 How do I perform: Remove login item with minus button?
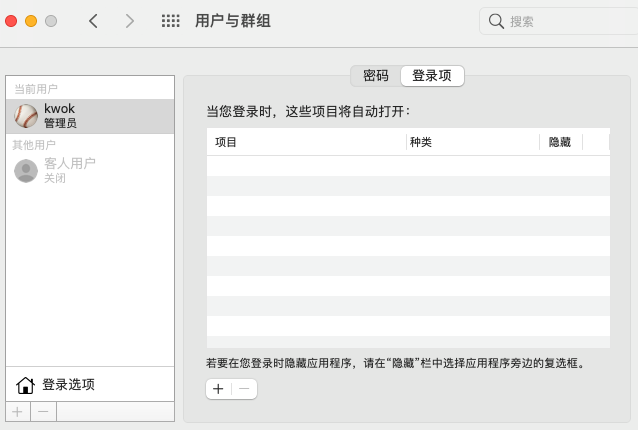point(244,389)
